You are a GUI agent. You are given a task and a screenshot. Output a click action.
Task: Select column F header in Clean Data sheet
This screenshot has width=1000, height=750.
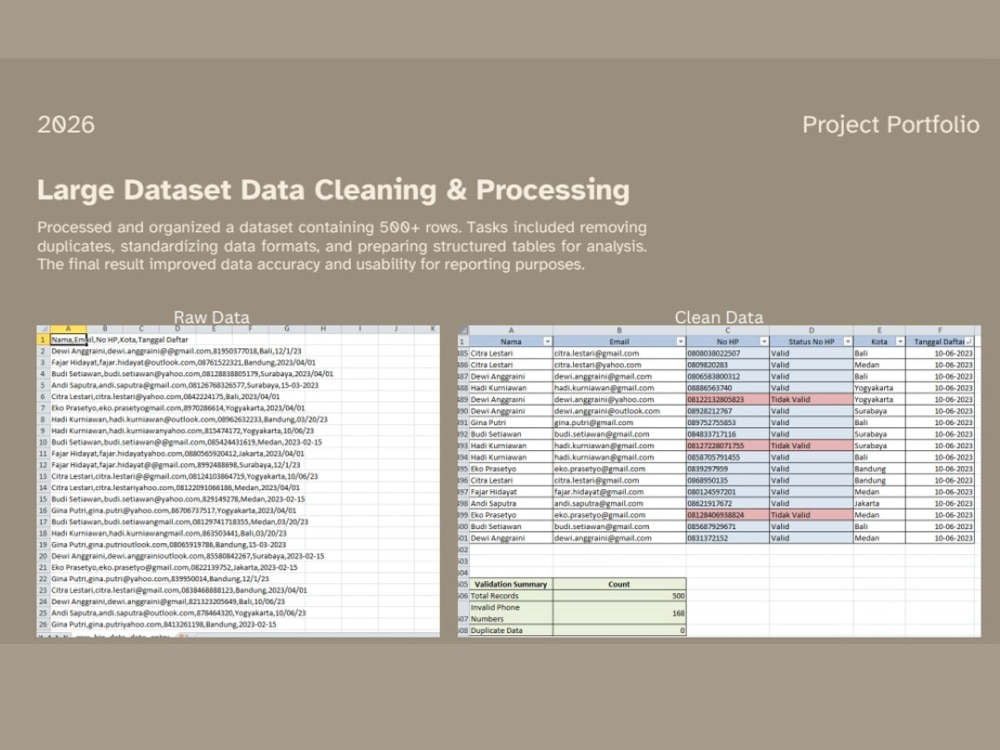(x=940, y=330)
